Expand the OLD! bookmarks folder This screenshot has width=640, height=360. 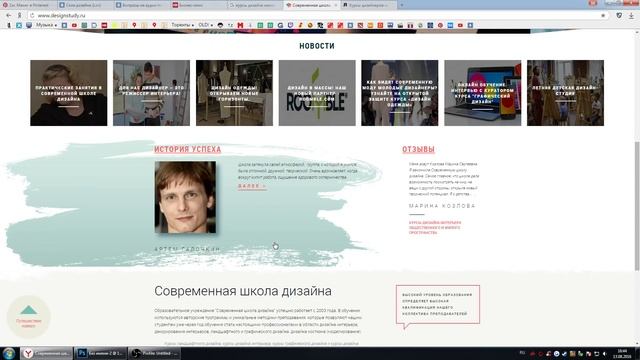tap(205, 25)
